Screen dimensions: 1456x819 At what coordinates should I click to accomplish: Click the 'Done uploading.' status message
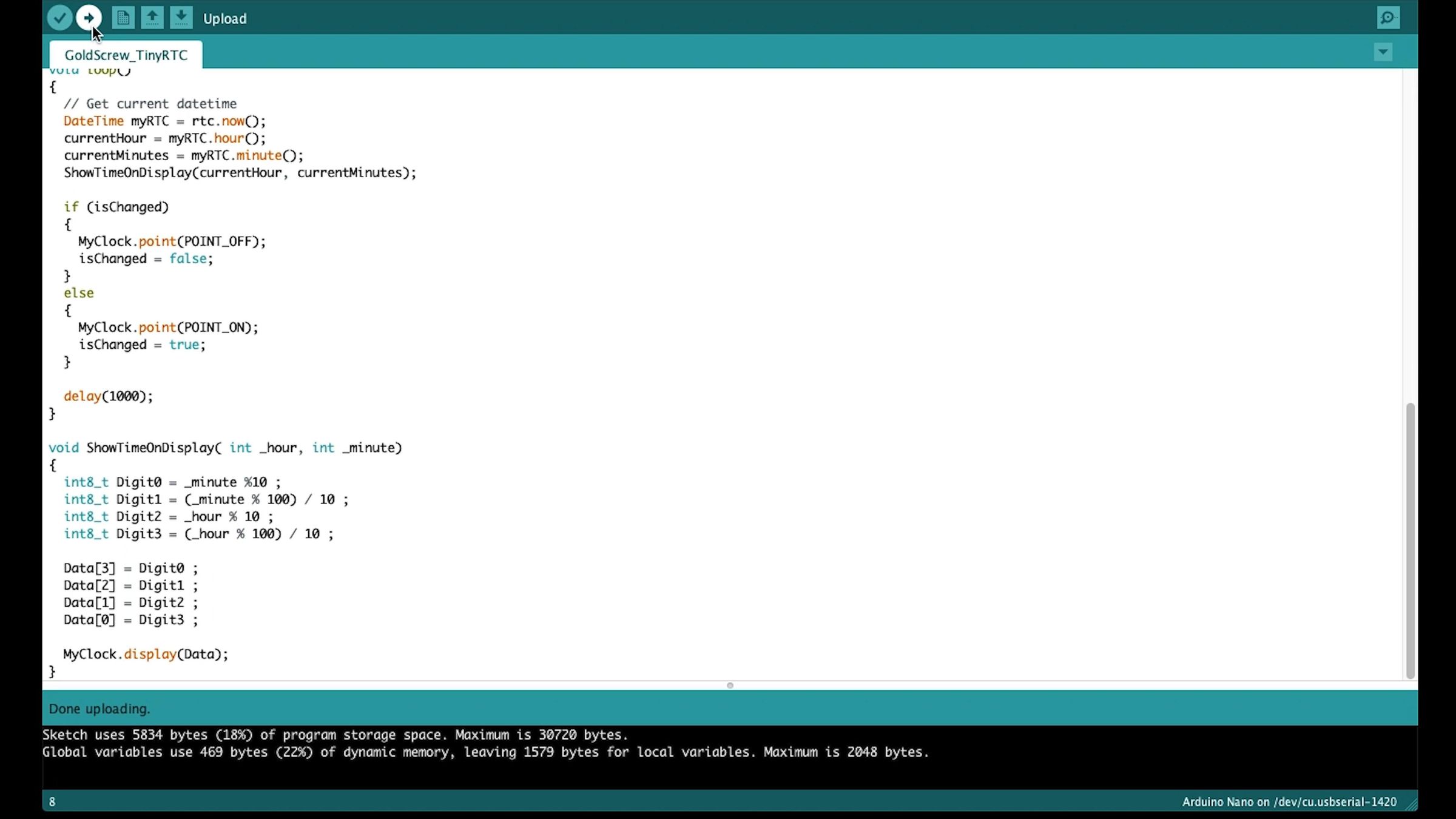(99, 709)
